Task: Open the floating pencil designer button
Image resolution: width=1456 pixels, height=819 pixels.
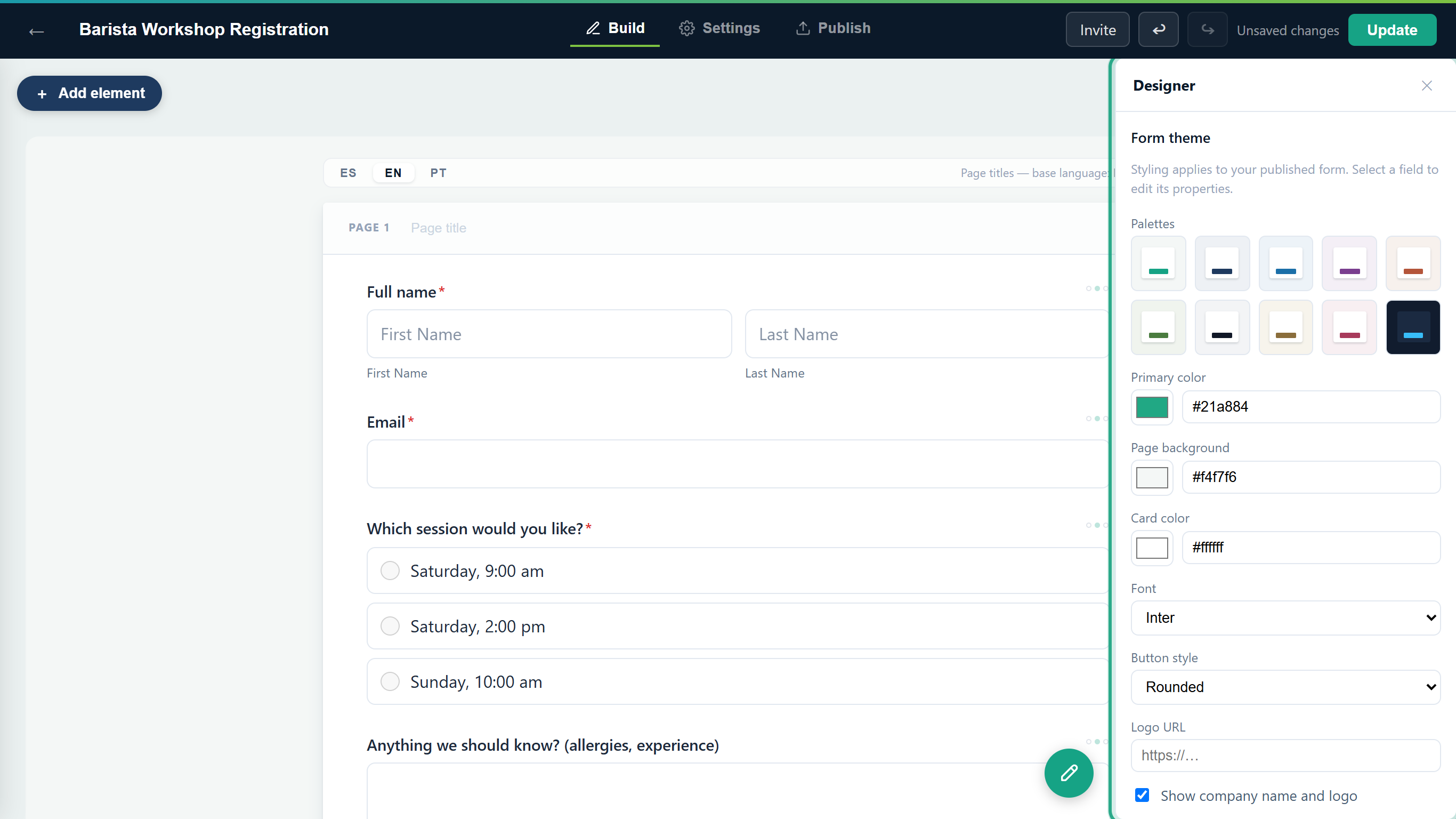Action: [1068, 773]
